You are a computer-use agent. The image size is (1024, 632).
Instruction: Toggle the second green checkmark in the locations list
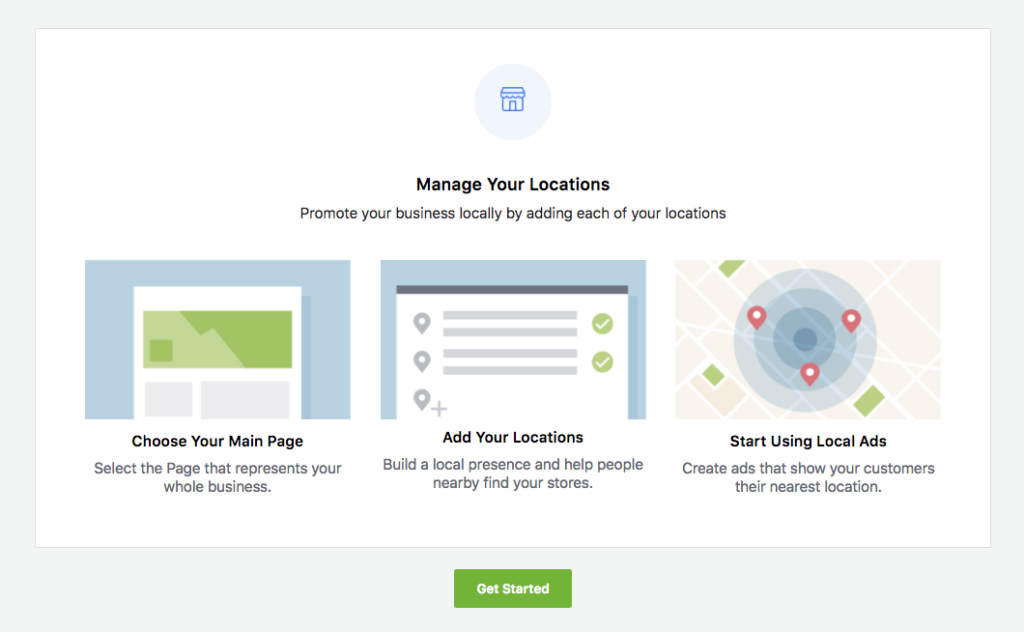click(603, 359)
